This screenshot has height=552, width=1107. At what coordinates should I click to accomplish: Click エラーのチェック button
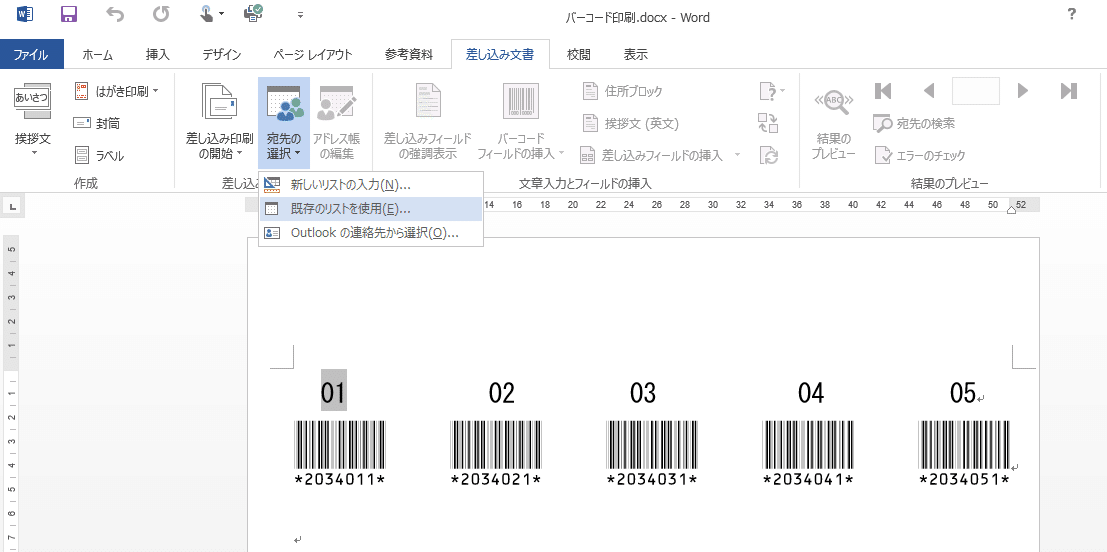point(920,155)
